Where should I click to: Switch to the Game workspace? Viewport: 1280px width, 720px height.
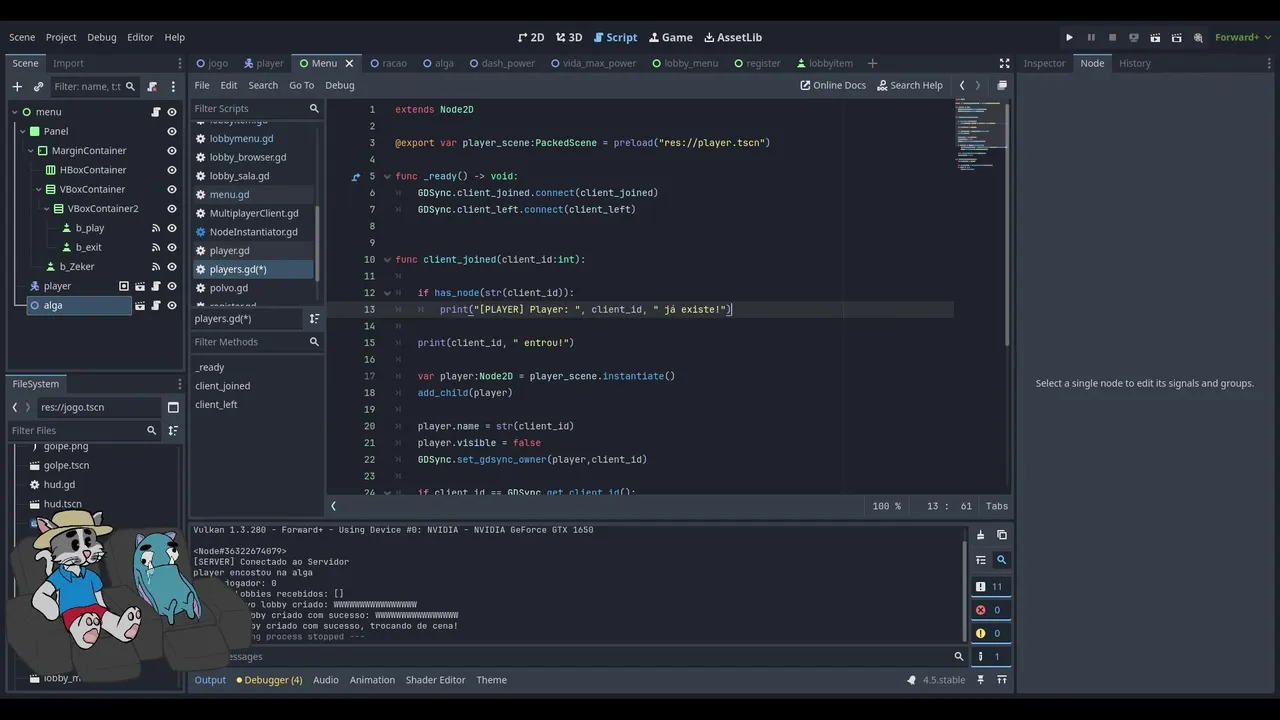pos(670,37)
